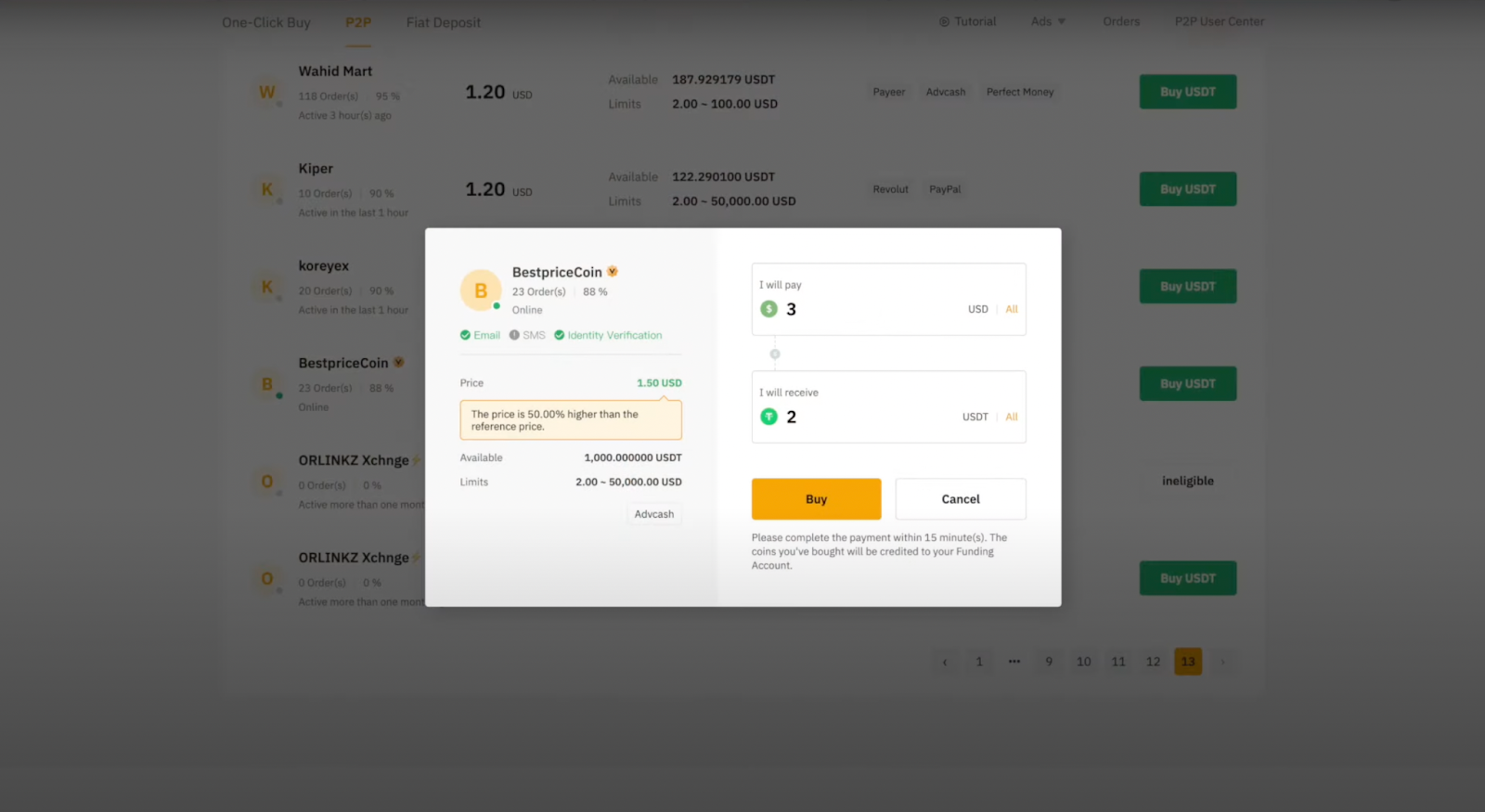Screen dimensions: 1485x812
Task: Switch to the Fiat Deposit tab
Action: click(444, 22)
